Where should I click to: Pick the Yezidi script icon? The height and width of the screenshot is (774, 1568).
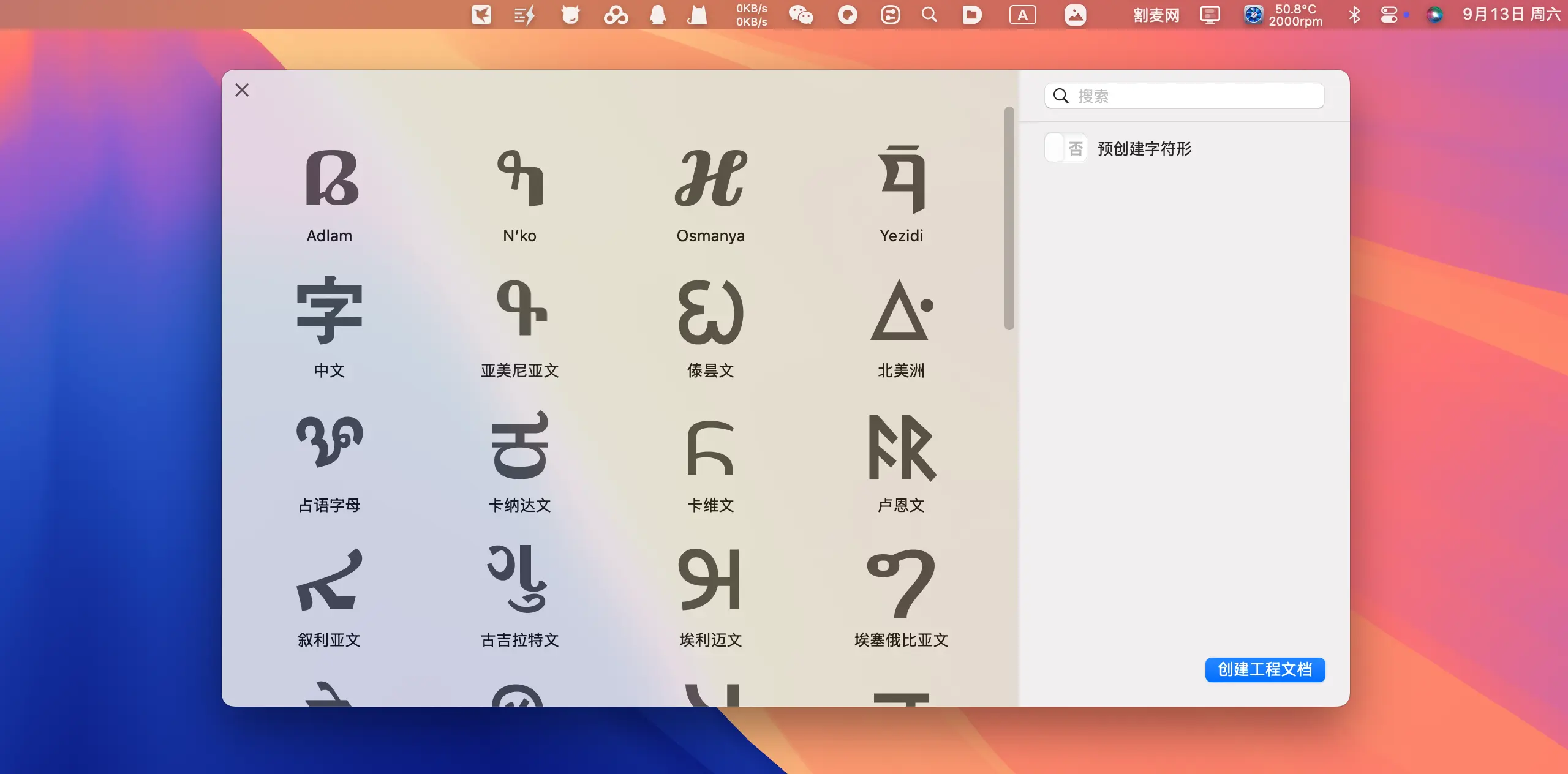pos(901,179)
